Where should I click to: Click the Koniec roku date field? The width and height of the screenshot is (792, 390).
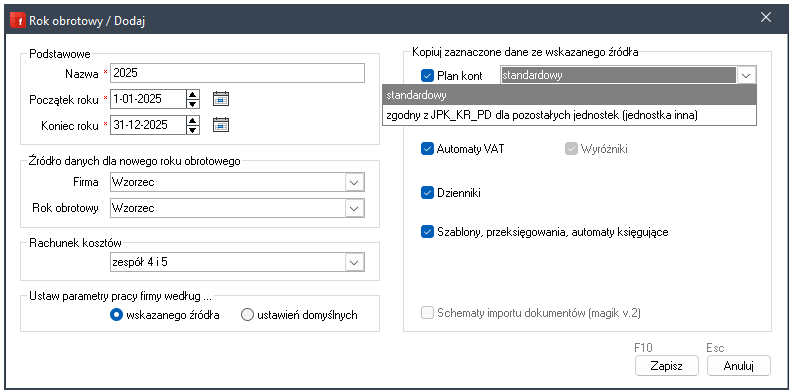148,125
